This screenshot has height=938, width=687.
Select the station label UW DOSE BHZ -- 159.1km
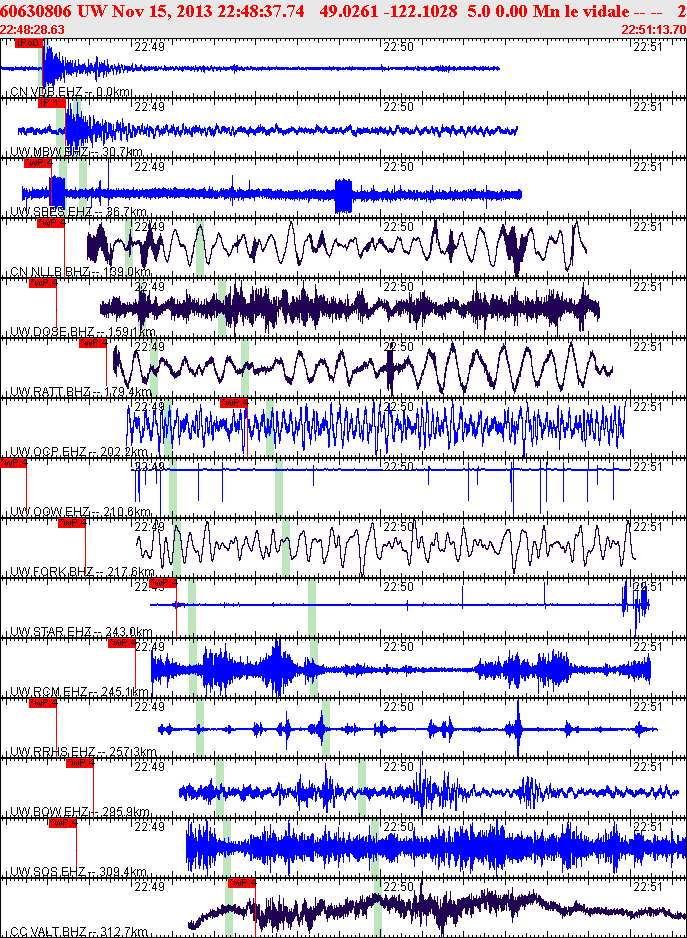click(x=83, y=332)
